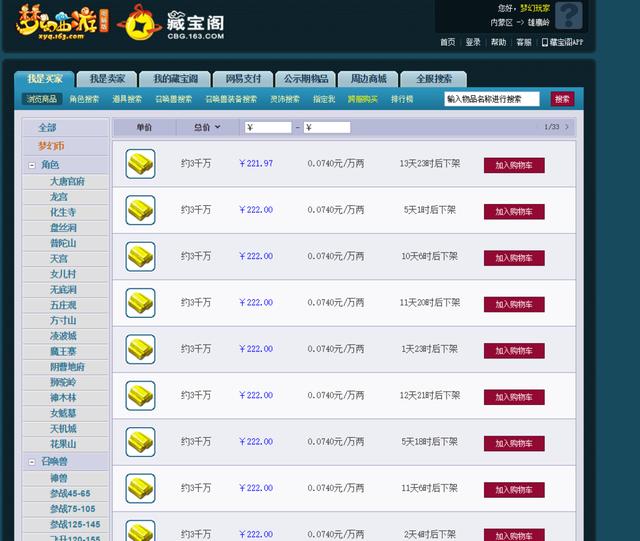Click gold icon for 5天1时 listing
Viewport: 640px width, 541px height.
coord(140,210)
